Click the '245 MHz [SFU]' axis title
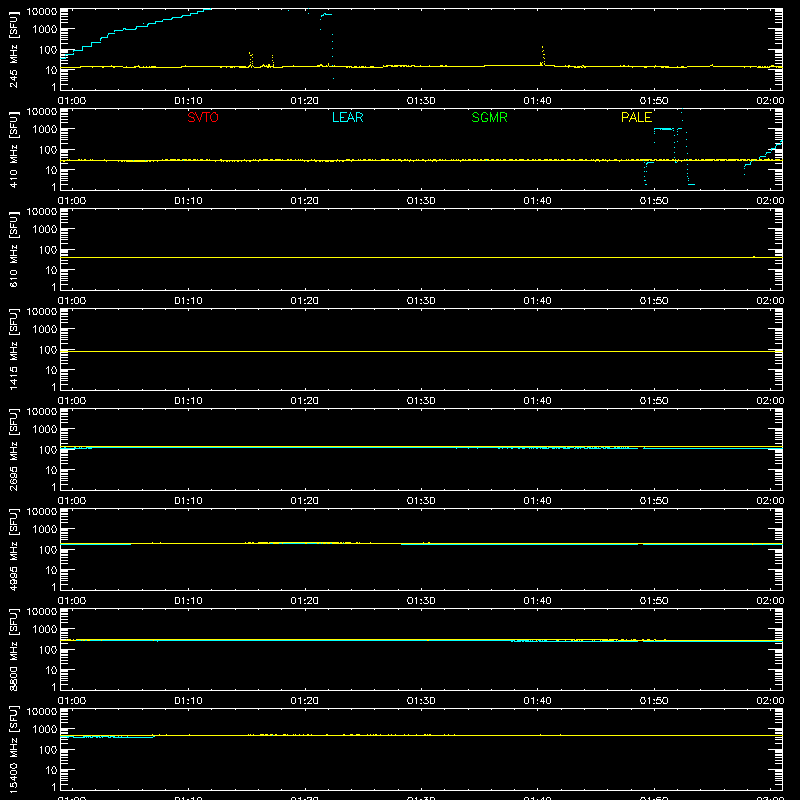This screenshot has height=800, width=800. (13, 49)
